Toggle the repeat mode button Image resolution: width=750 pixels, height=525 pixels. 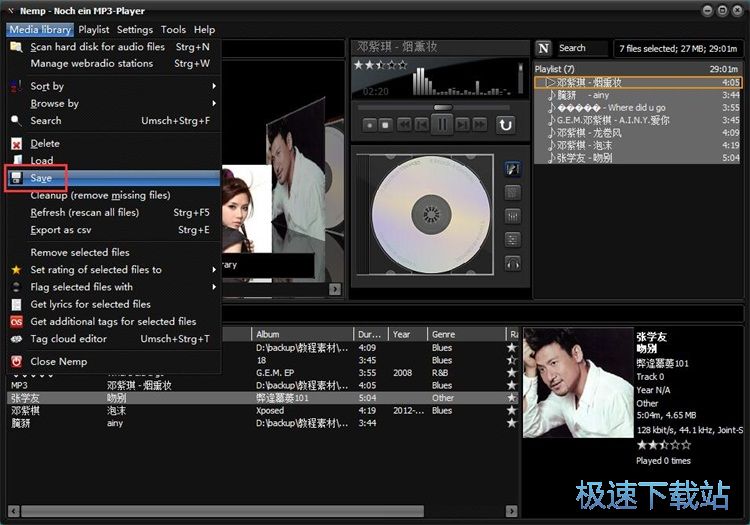tap(506, 125)
